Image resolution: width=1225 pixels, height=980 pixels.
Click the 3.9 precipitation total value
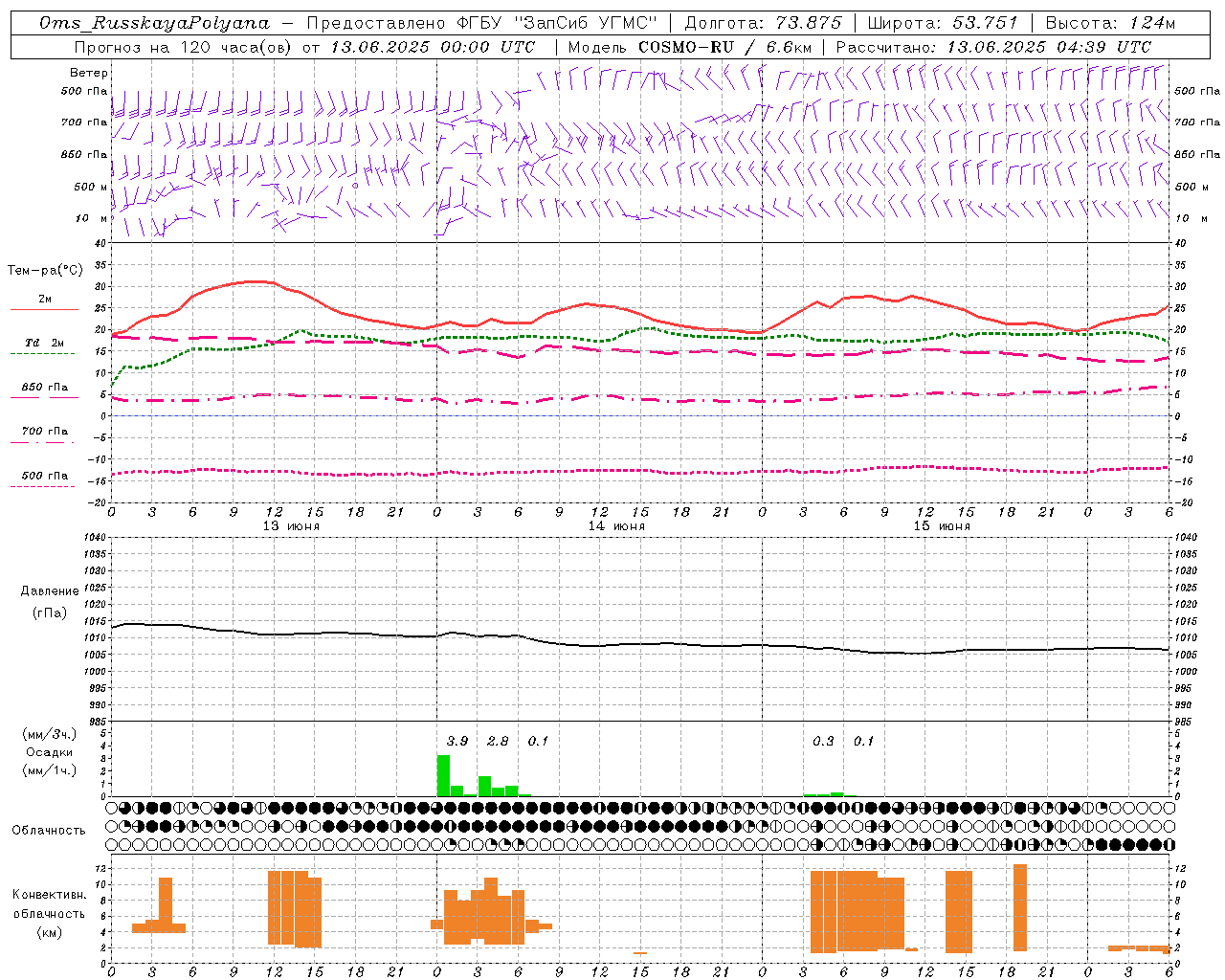457,741
